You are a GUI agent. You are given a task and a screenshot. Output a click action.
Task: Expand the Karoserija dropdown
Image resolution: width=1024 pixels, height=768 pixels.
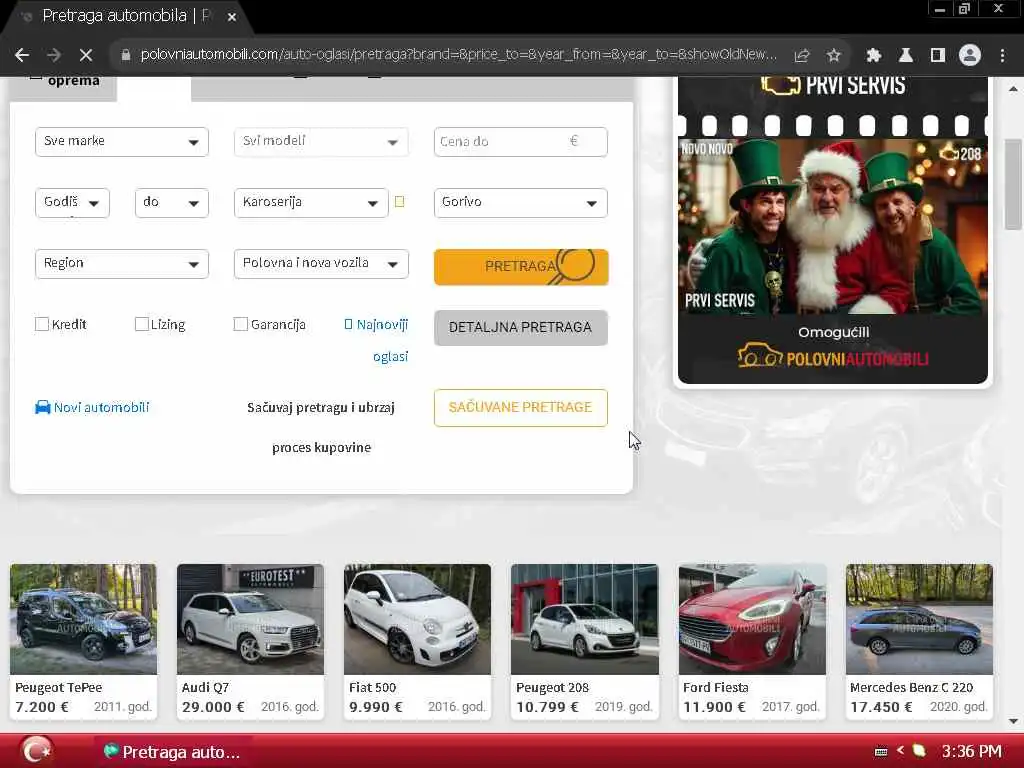311,202
